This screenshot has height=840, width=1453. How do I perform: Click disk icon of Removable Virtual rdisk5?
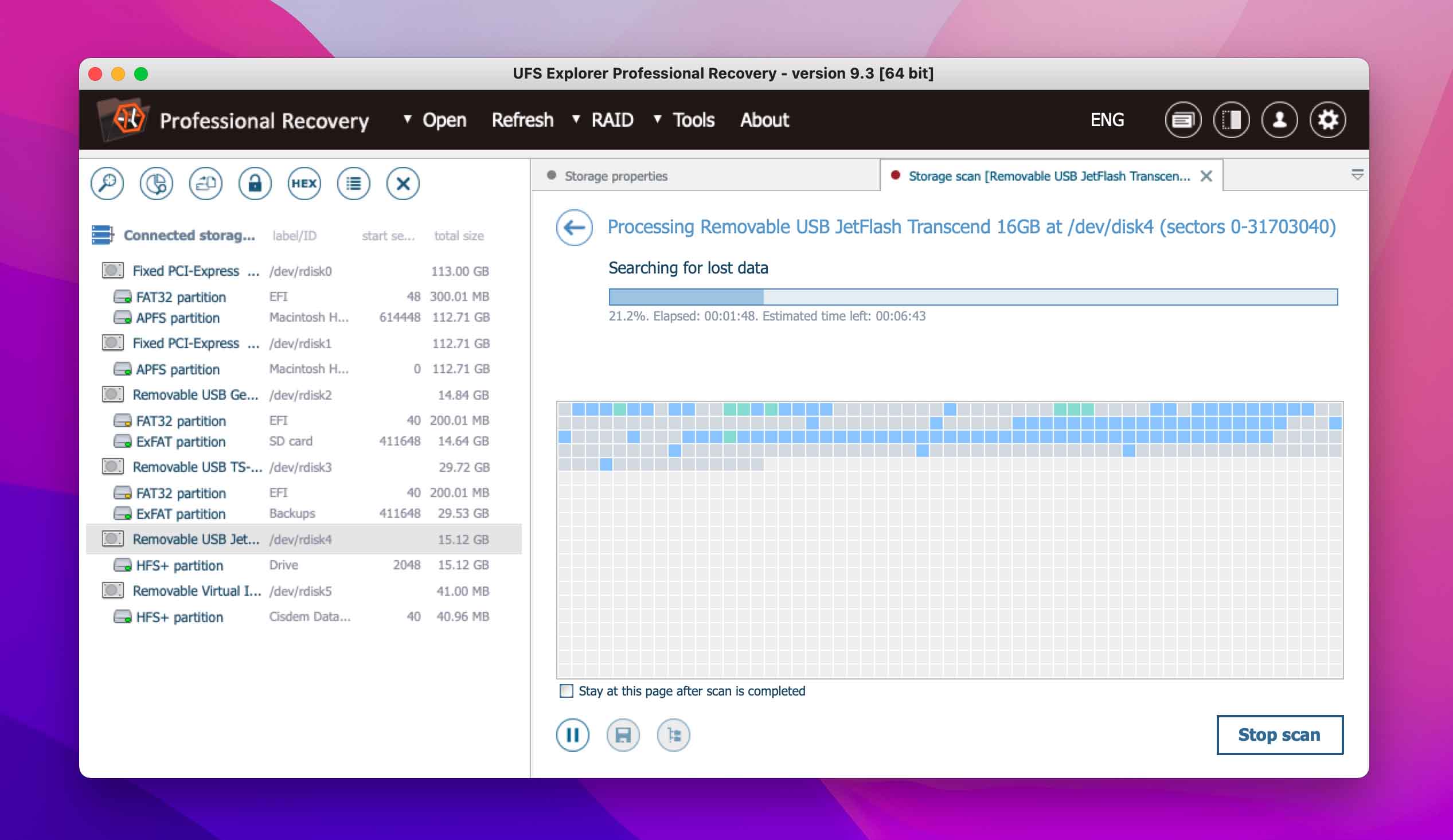pos(113,591)
